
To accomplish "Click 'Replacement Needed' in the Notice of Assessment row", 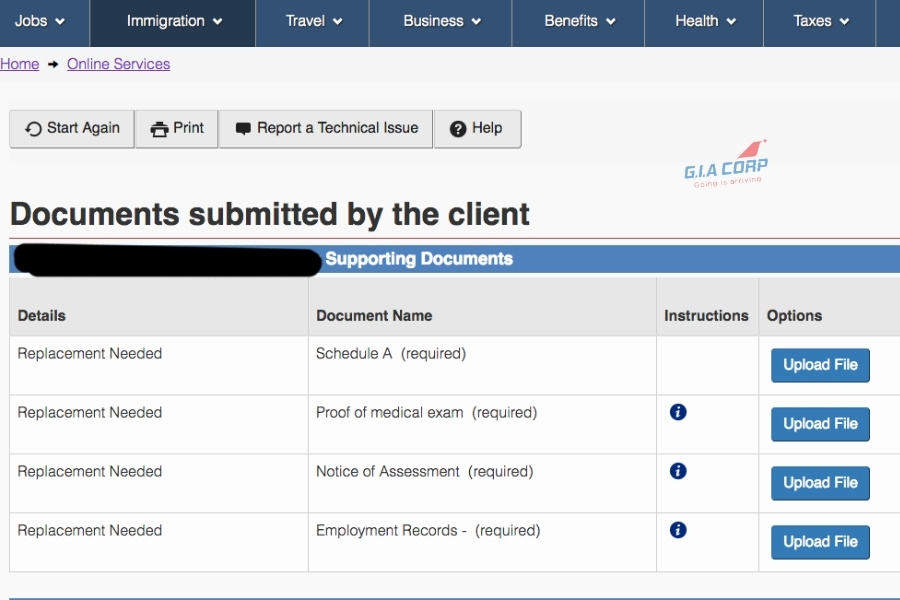I will click(90, 471).
